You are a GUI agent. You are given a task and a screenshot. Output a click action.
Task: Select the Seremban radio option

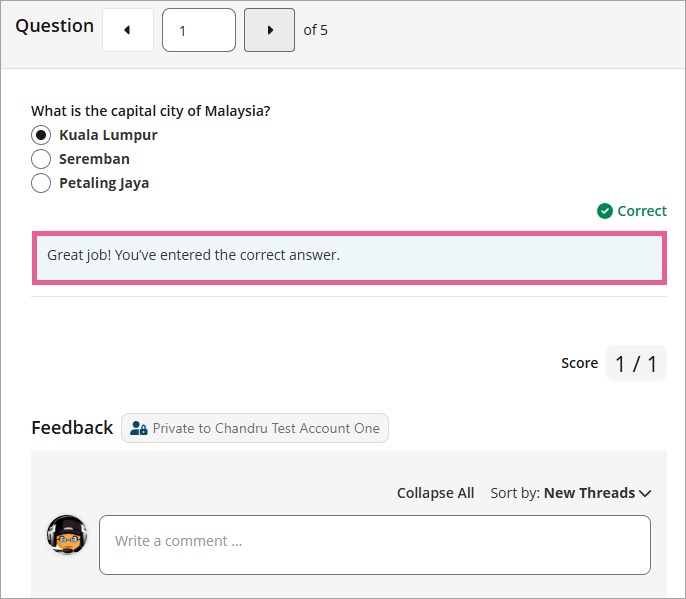(41, 159)
